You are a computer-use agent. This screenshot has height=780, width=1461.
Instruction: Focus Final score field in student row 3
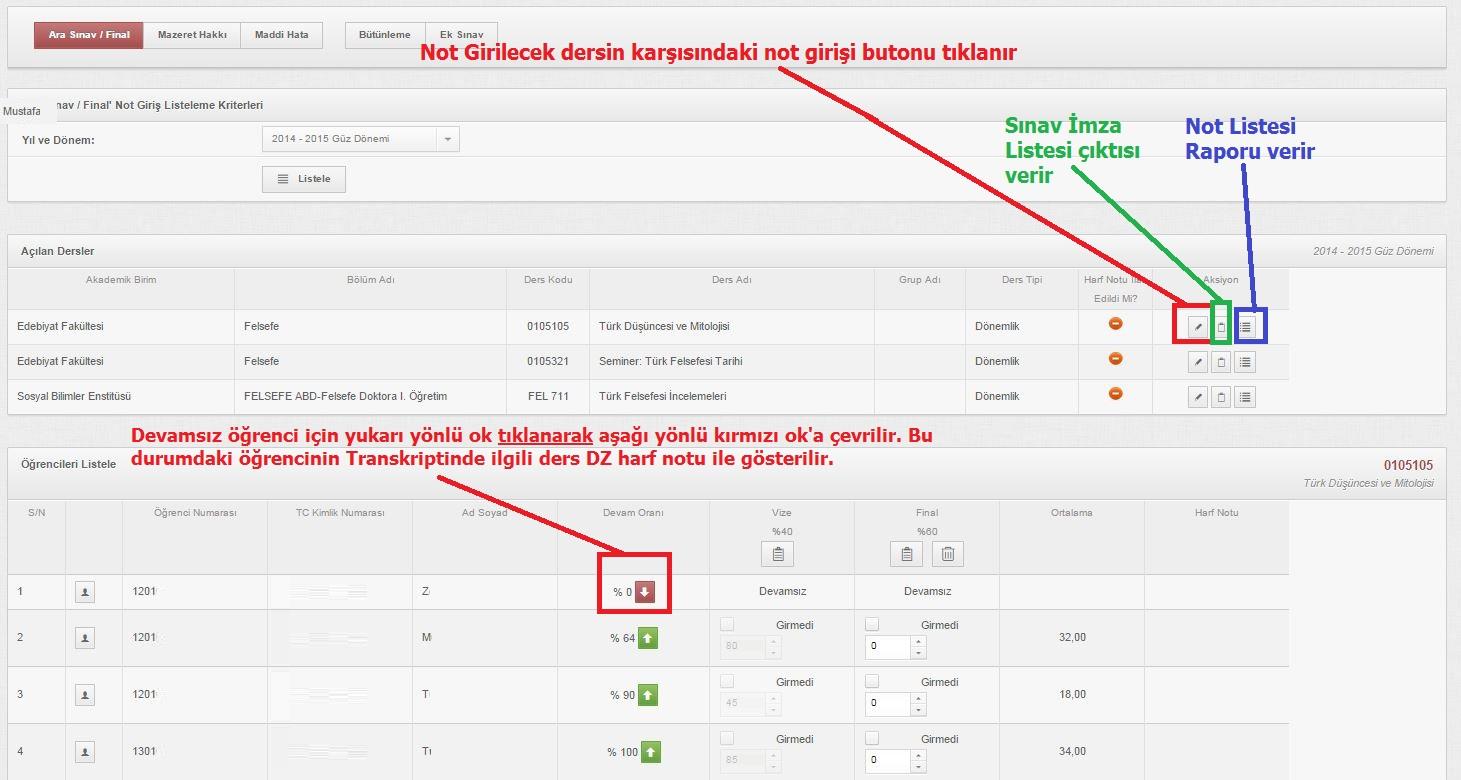pos(888,703)
